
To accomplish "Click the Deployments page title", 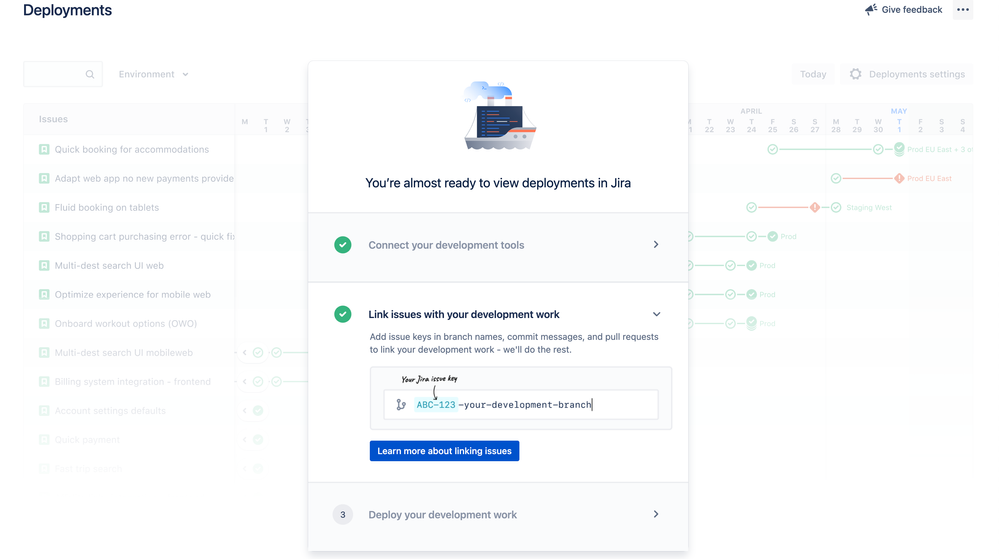I will (x=68, y=10).
